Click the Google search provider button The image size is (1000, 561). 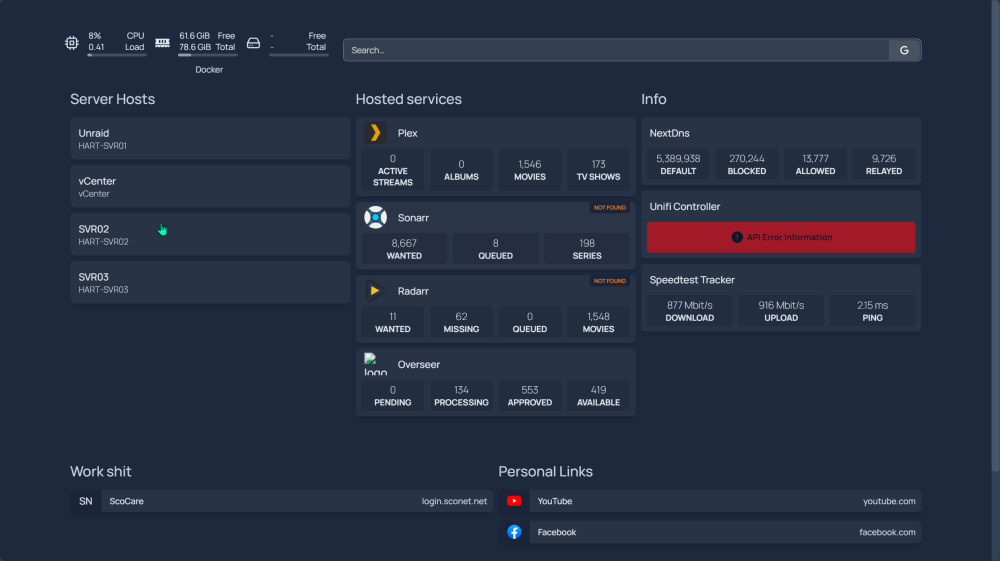tap(904, 50)
